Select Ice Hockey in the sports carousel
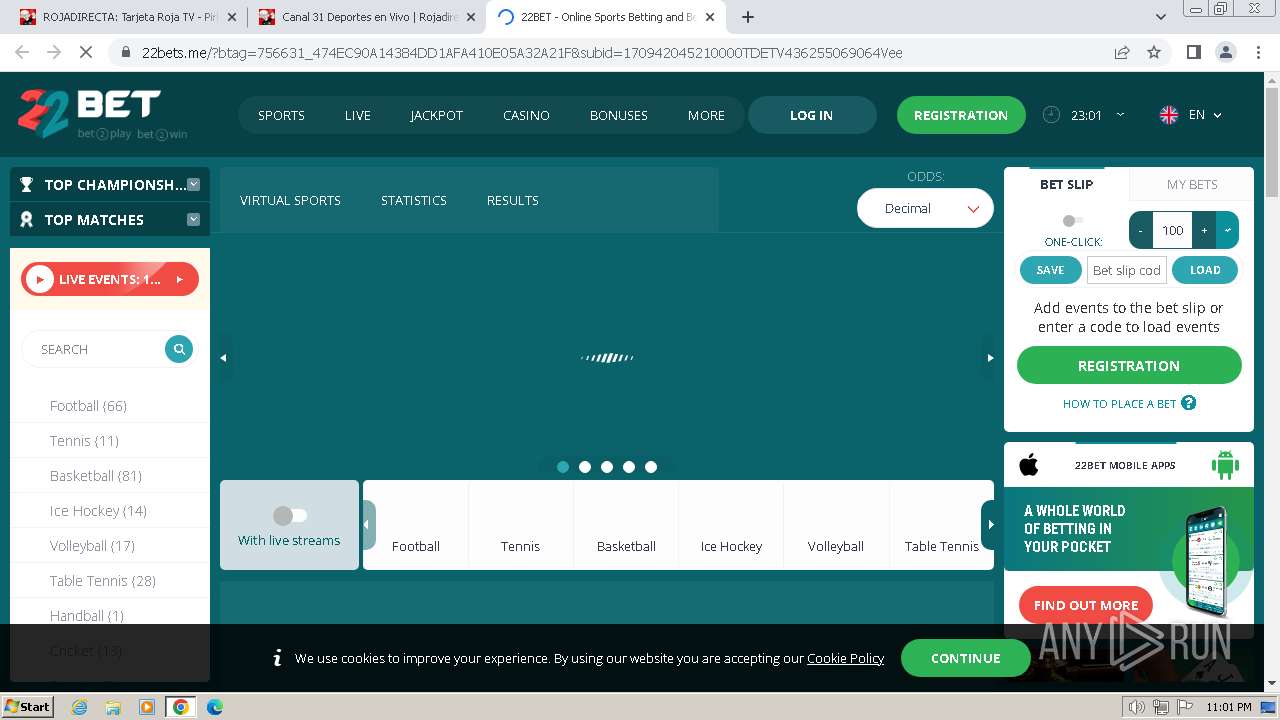This screenshot has height=720, width=1280. [x=731, y=525]
